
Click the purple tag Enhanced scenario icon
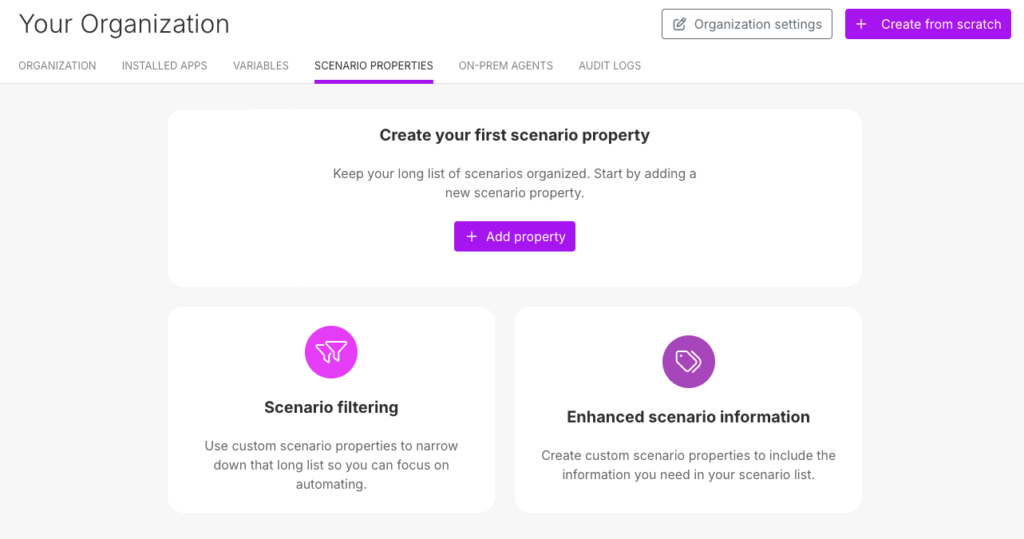(x=688, y=361)
